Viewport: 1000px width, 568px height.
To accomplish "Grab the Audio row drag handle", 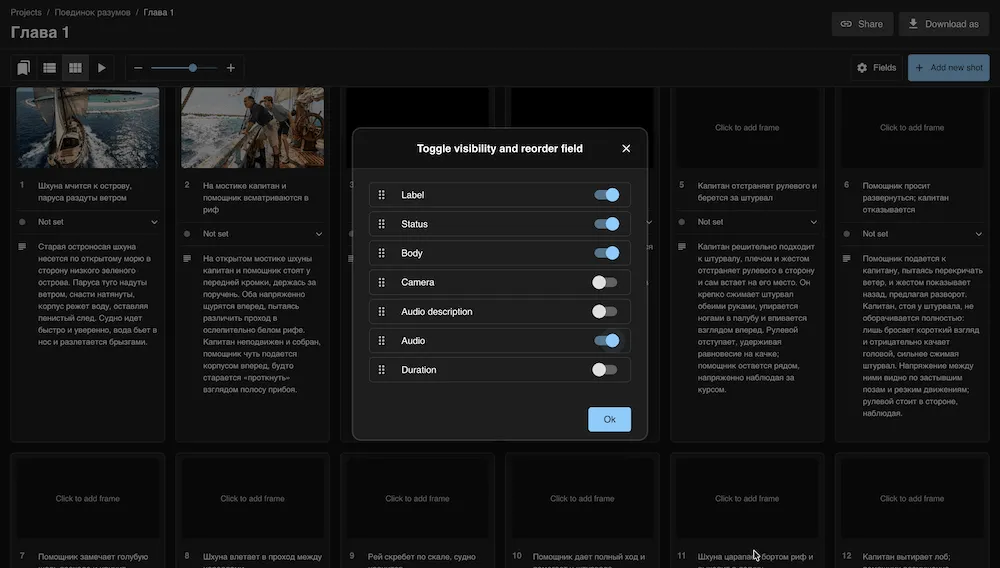I will pyautogui.click(x=381, y=340).
